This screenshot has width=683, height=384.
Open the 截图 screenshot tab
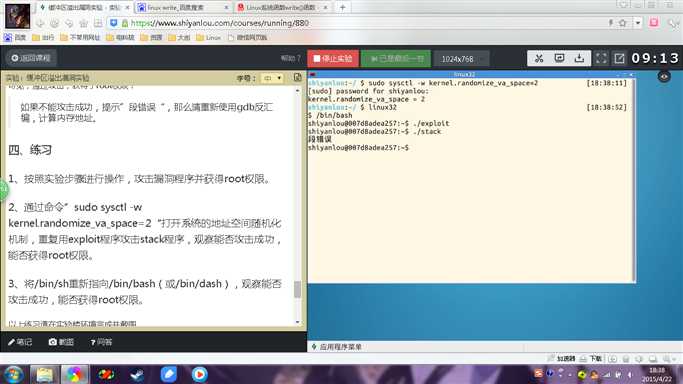pos(61,342)
